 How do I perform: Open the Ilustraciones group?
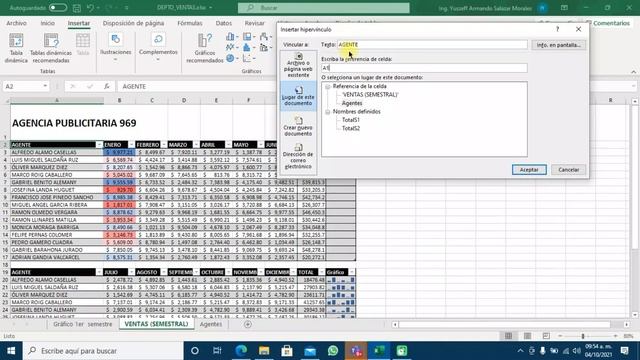click(116, 47)
